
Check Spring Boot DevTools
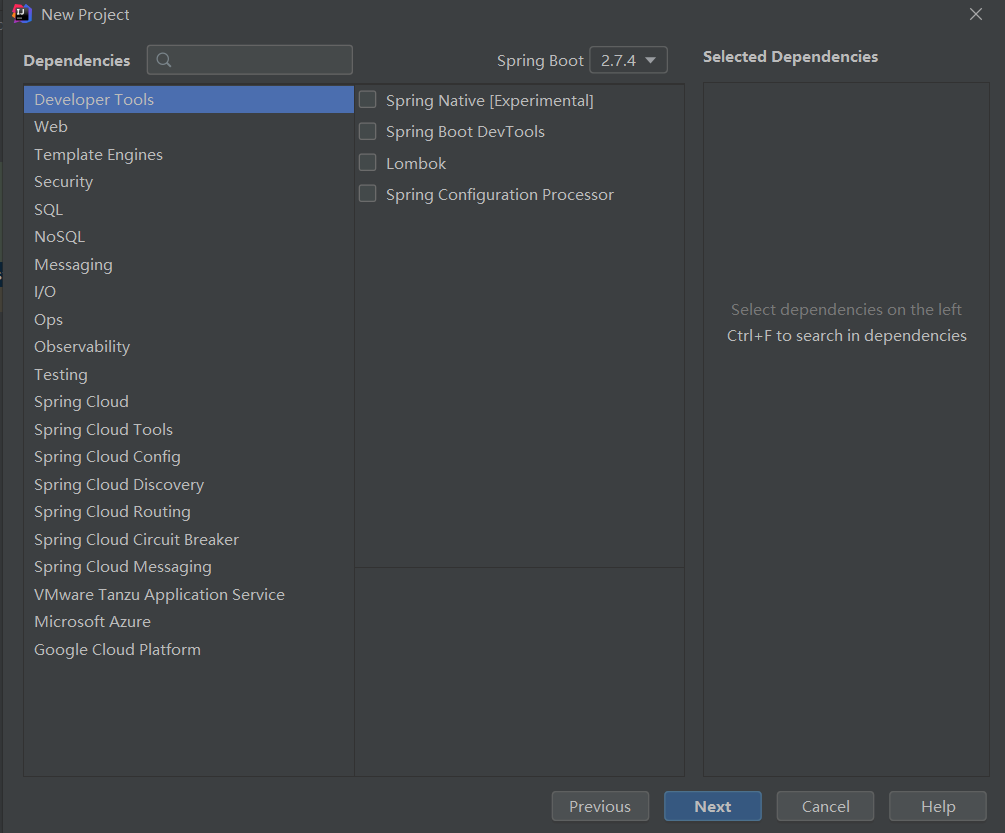(367, 131)
